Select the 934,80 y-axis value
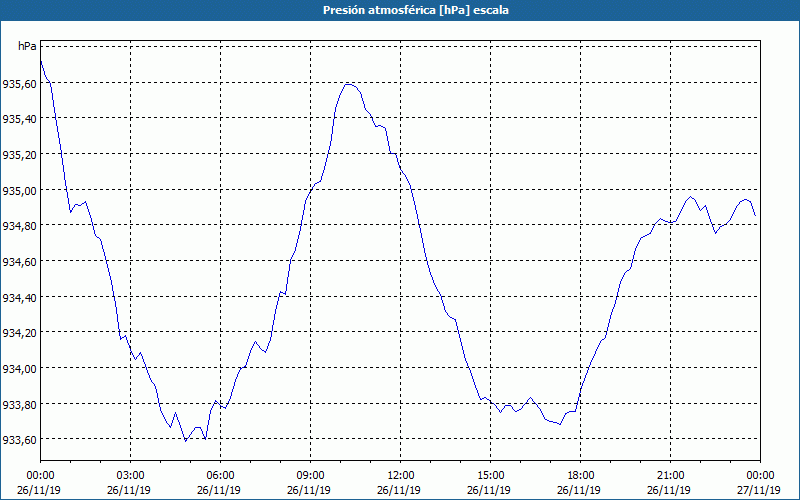The width and height of the screenshot is (800, 500). (x=19, y=226)
